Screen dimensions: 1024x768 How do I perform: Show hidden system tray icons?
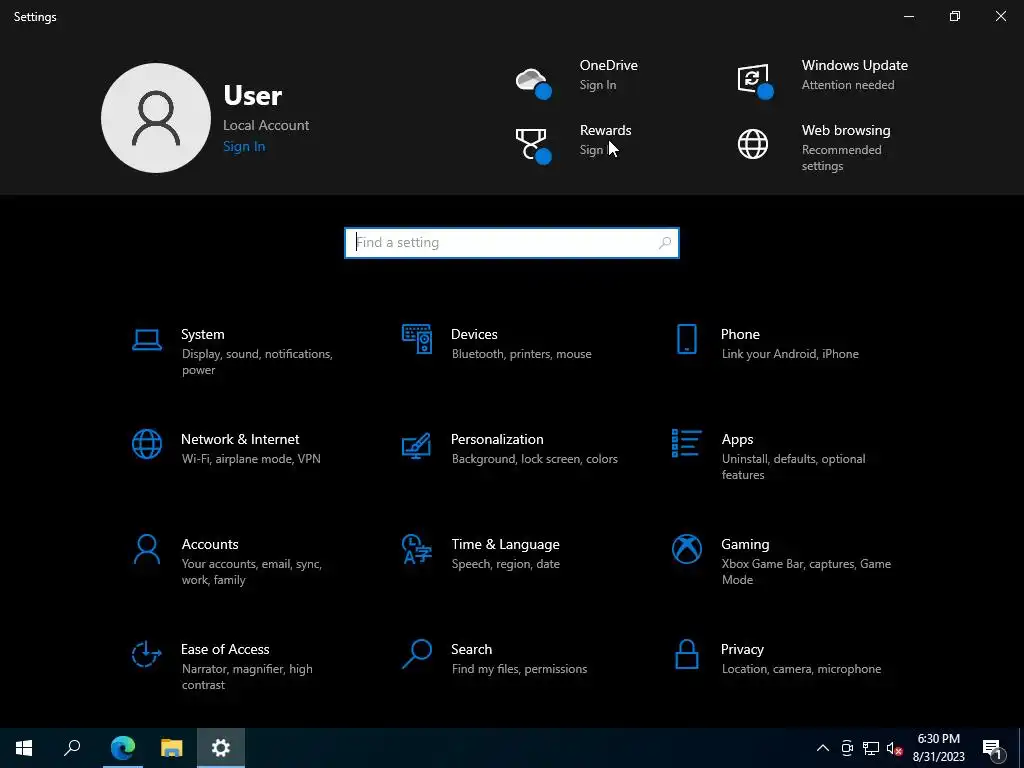coord(823,748)
